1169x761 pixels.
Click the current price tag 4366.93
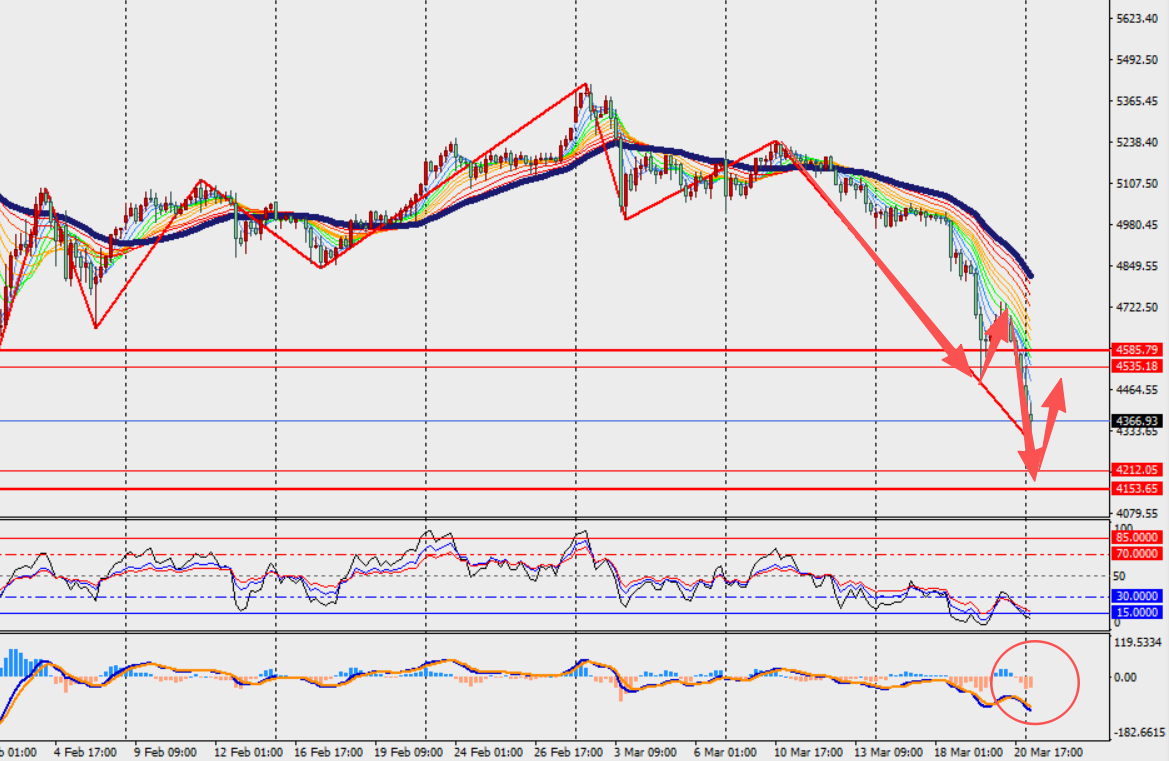(x=1139, y=421)
